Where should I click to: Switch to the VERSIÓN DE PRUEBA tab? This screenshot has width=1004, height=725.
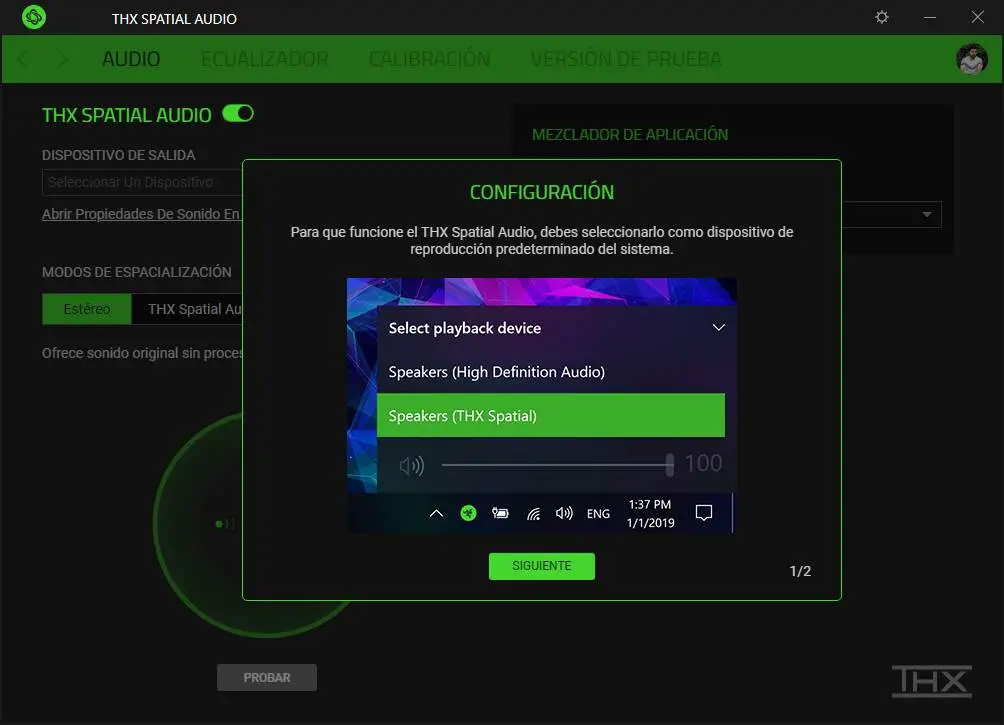click(x=626, y=59)
